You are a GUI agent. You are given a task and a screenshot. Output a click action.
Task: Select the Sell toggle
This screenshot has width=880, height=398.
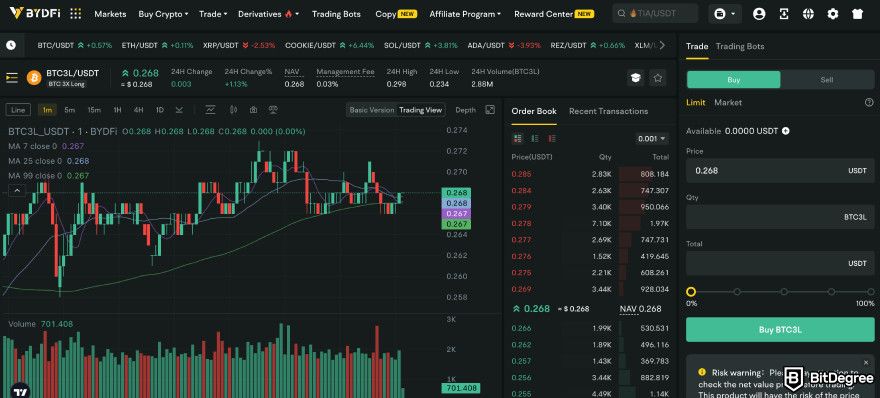pos(827,80)
